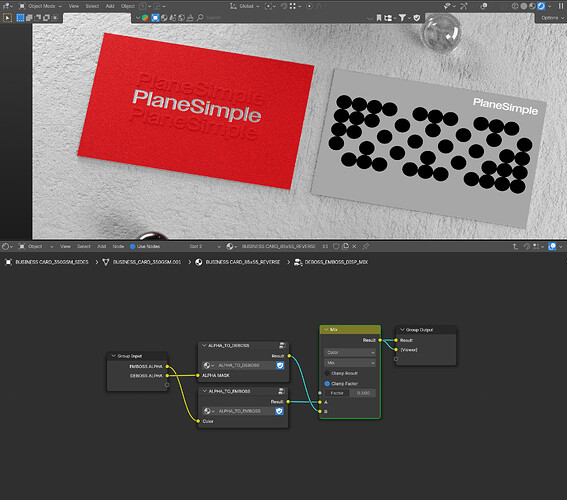The image size is (567, 500).
Task: Unlink the material with X icon
Action: coord(354,246)
